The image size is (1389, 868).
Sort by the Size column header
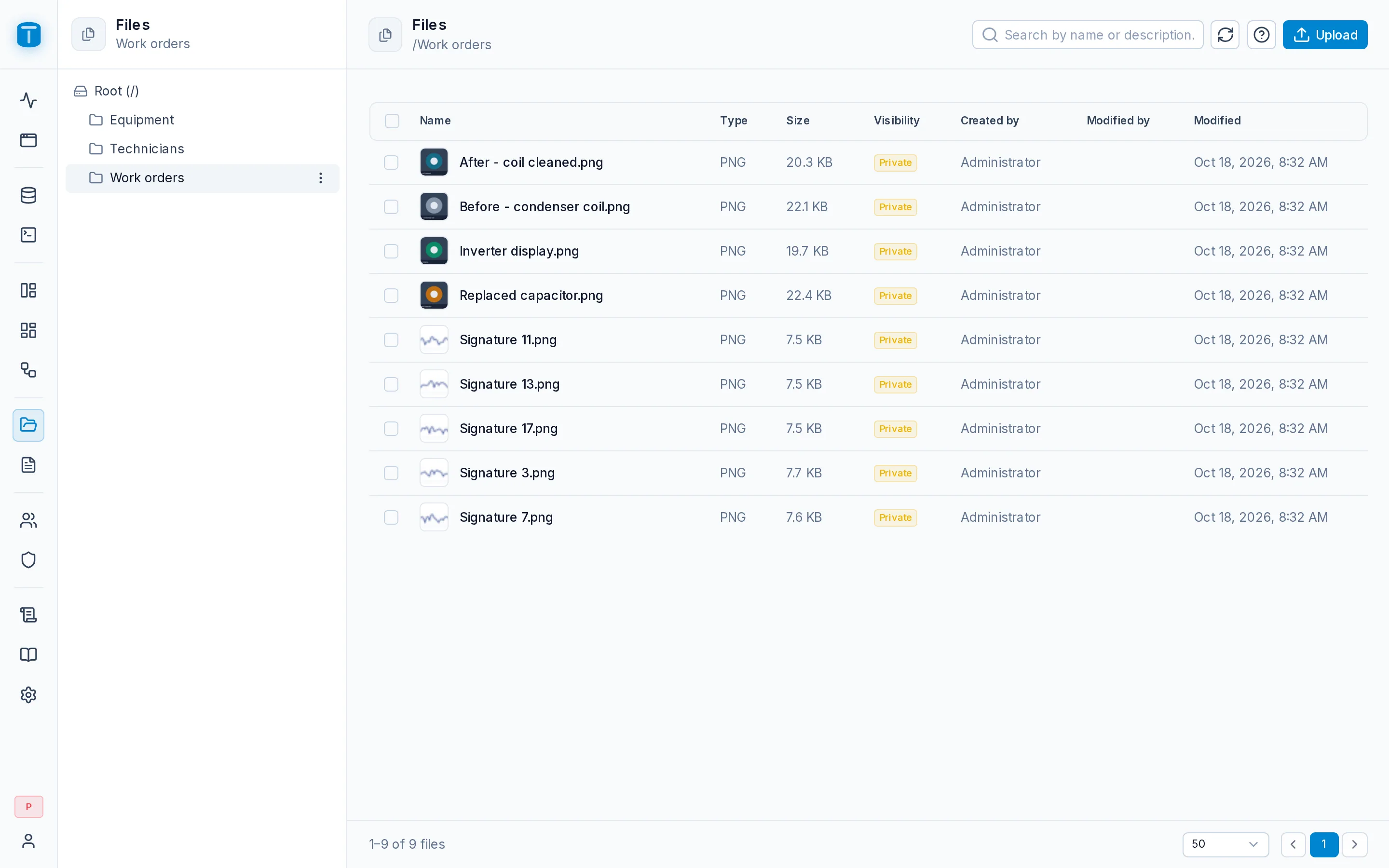coord(798,121)
